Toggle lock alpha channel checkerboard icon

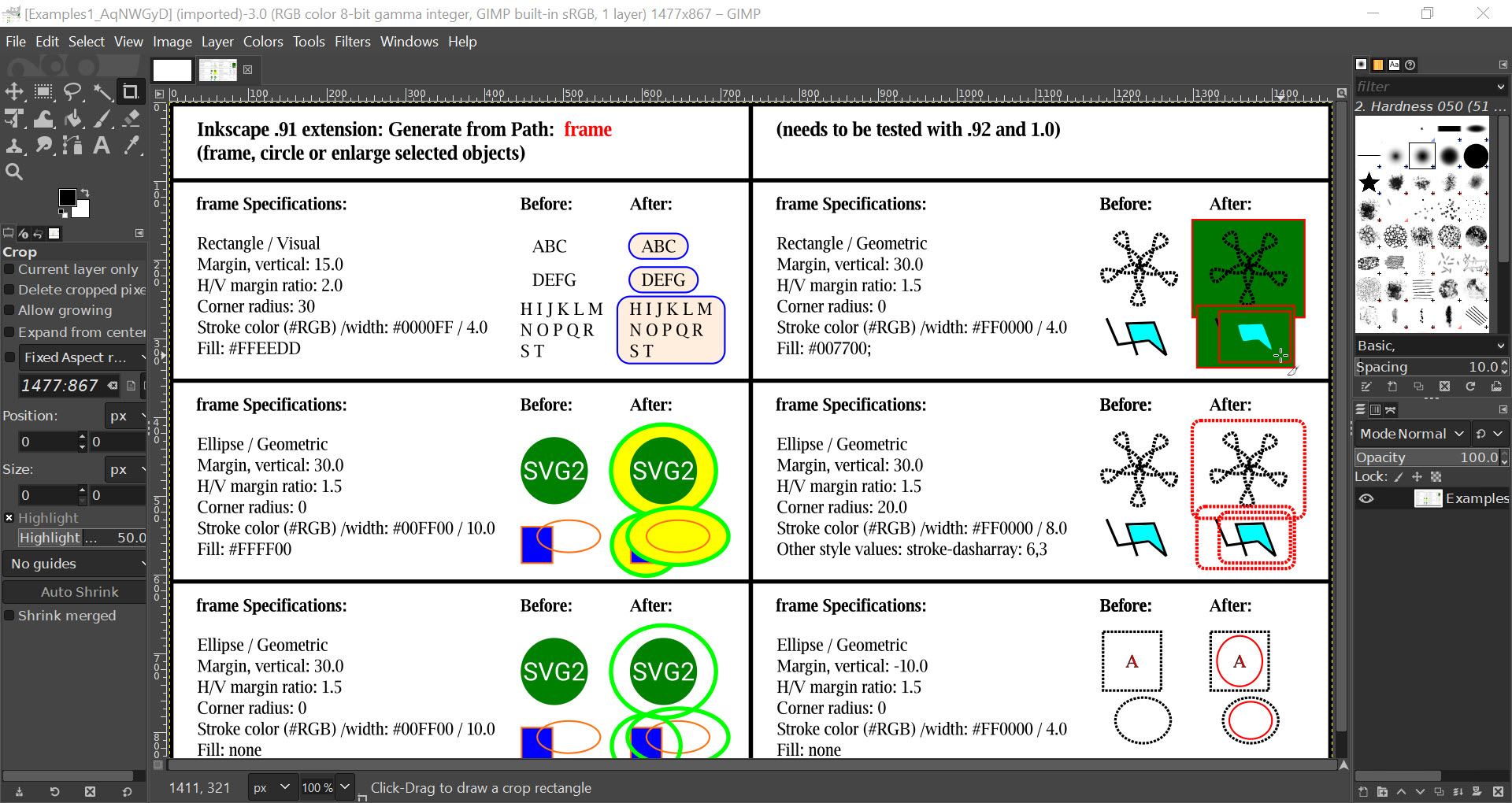tap(1436, 476)
